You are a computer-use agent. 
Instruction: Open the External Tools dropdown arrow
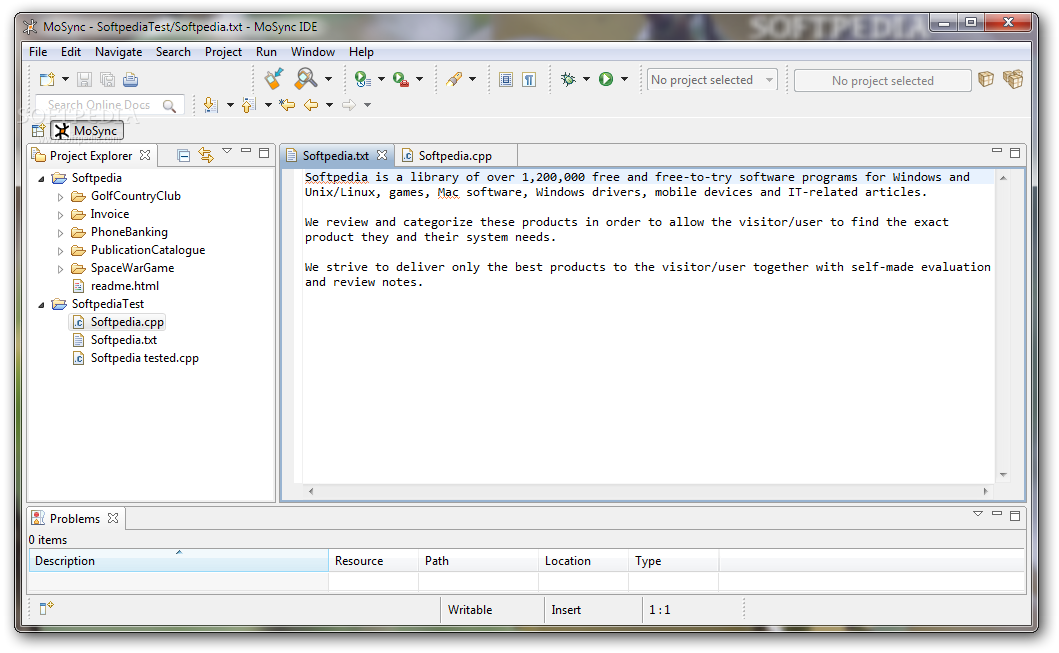pos(419,80)
